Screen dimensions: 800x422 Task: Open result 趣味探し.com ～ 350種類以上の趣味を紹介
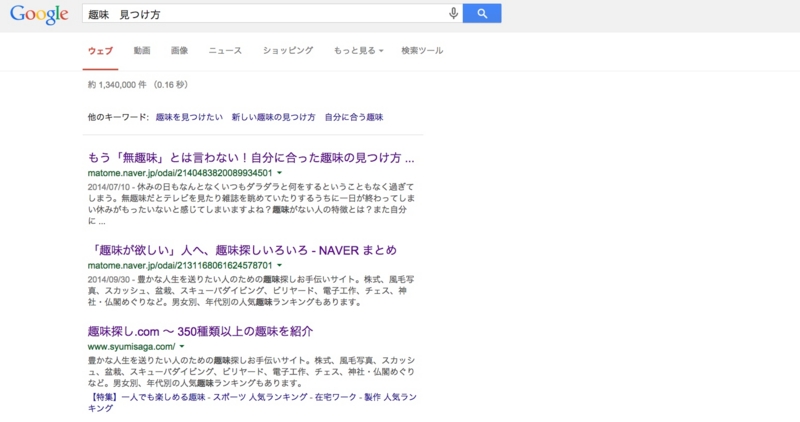tap(200, 331)
